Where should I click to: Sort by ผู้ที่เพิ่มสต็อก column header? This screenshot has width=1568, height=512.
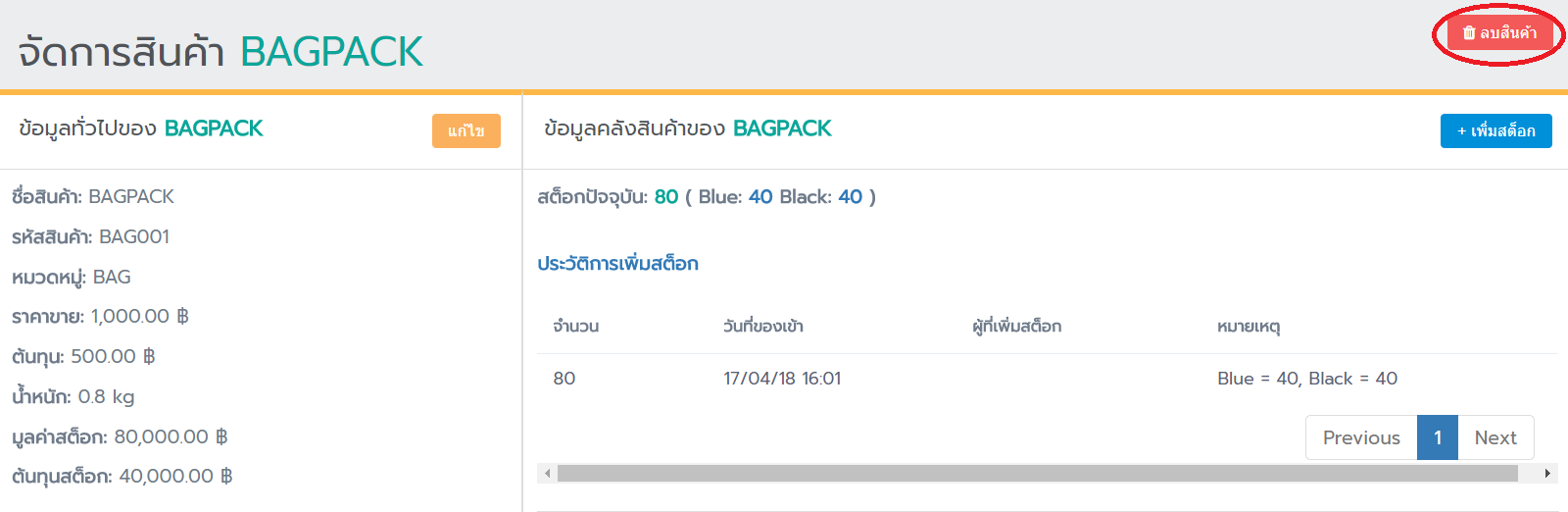1016,327
